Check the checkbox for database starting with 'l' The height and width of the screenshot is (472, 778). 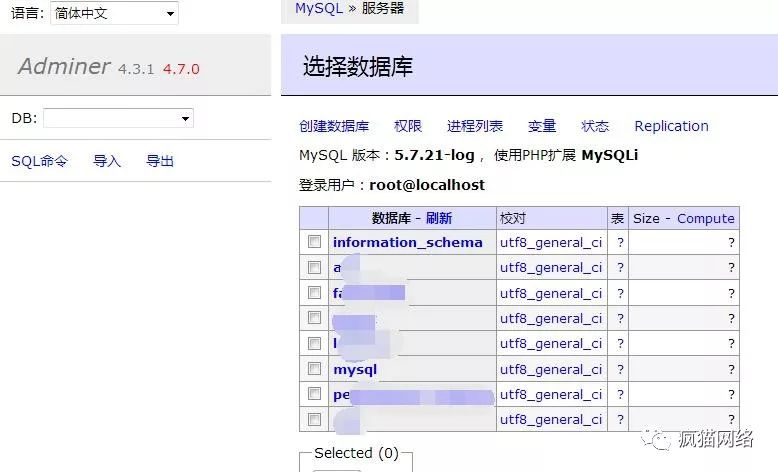click(x=314, y=343)
